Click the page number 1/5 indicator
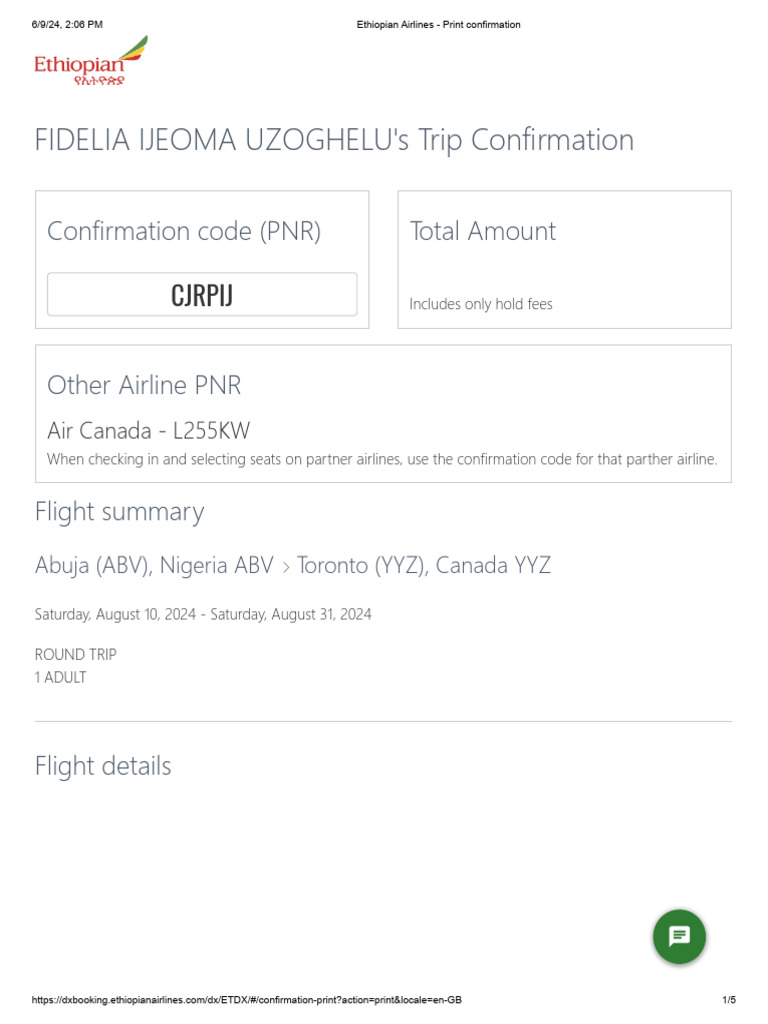Screen dimensions: 768x1024 click(x=728, y=1000)
